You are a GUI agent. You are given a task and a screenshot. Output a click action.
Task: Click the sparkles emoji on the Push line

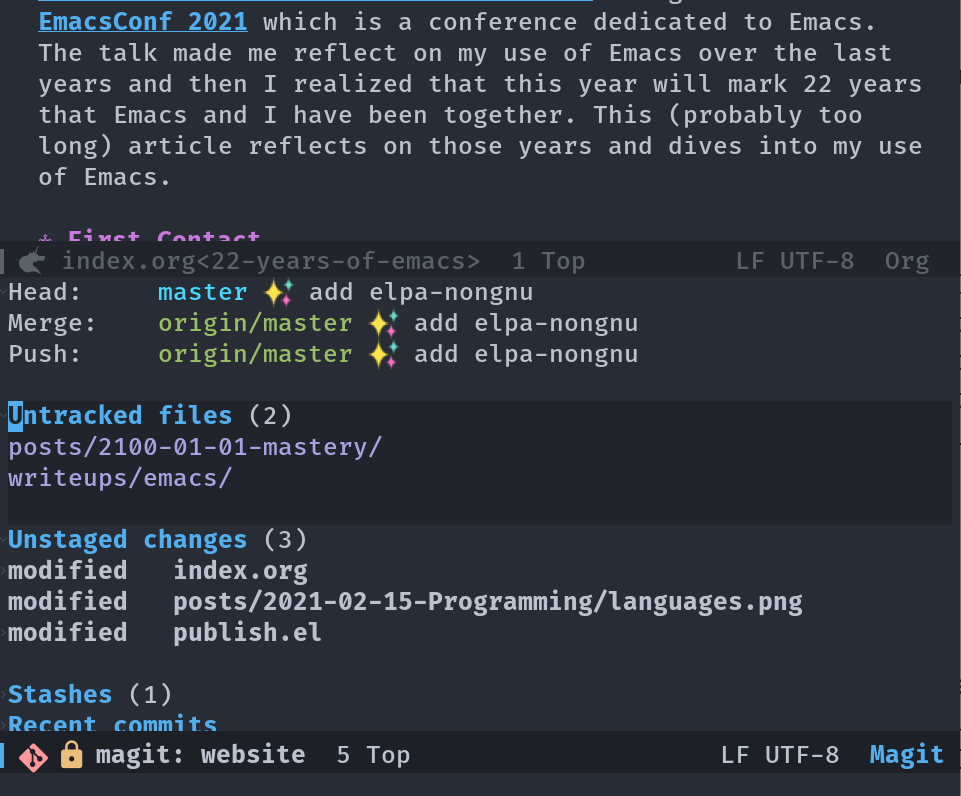[384, 355]
